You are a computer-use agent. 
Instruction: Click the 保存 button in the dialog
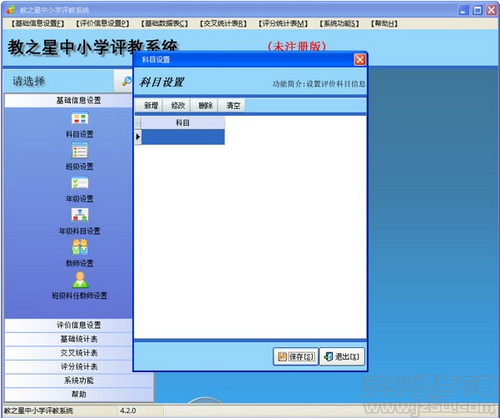click(296, 357)
